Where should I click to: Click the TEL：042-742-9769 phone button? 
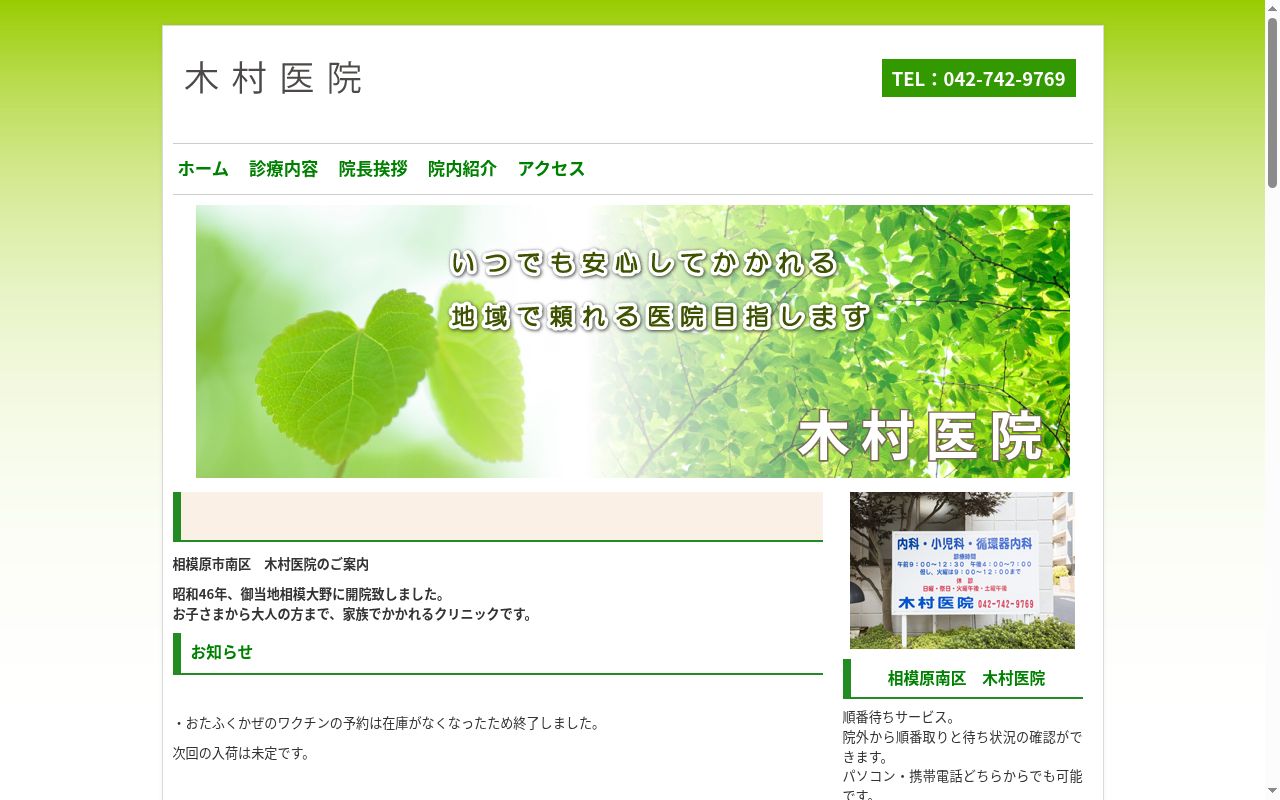click(979, 78)
